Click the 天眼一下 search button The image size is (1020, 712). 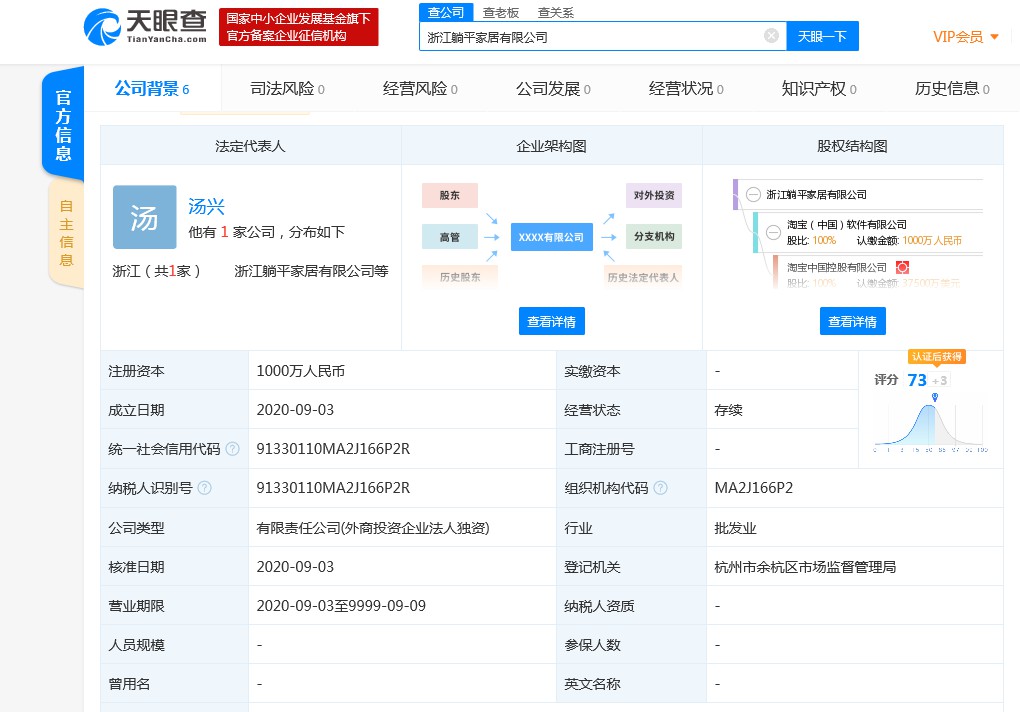[822, 36]
